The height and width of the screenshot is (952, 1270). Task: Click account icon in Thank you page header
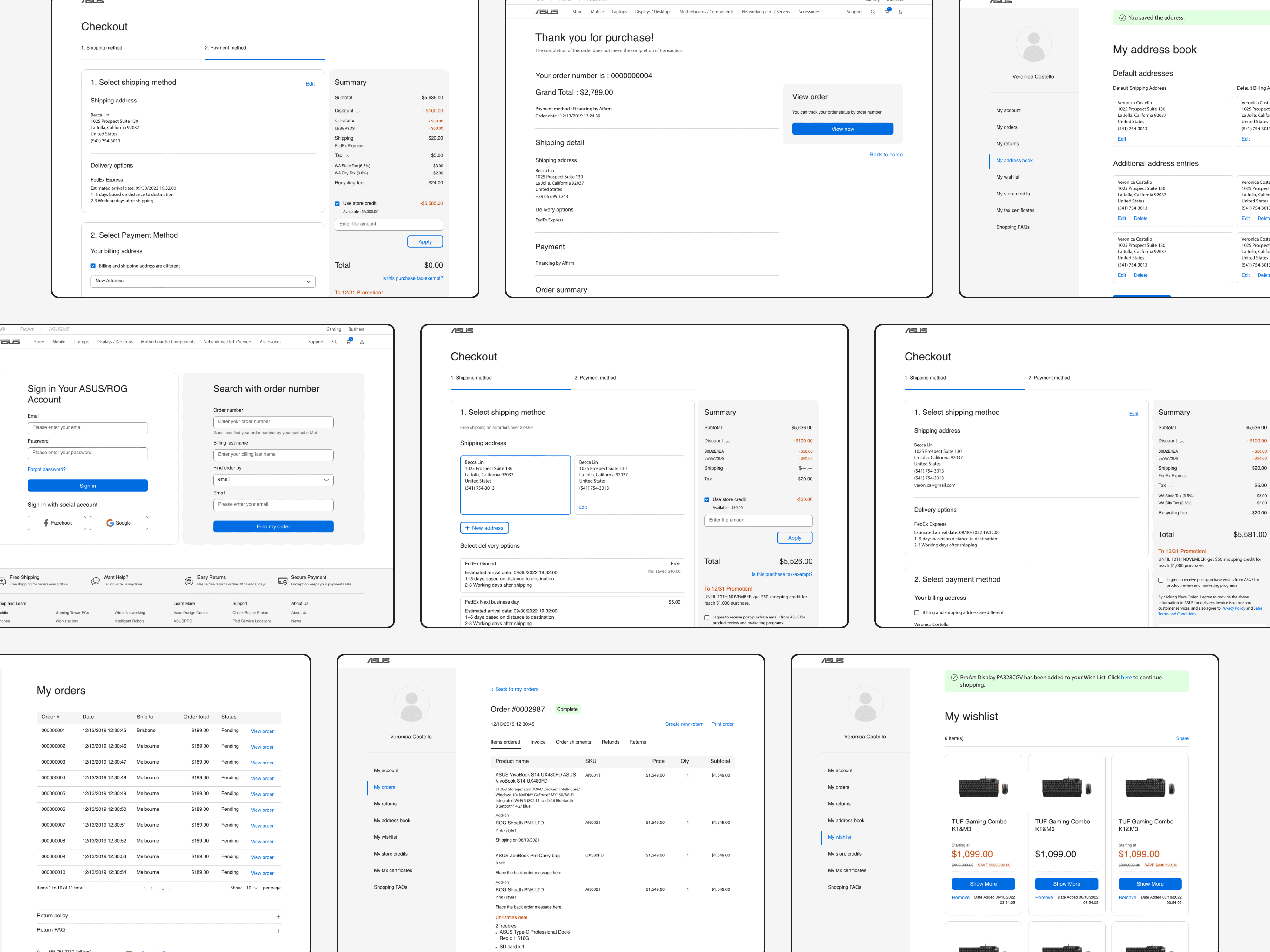point(900,12)
